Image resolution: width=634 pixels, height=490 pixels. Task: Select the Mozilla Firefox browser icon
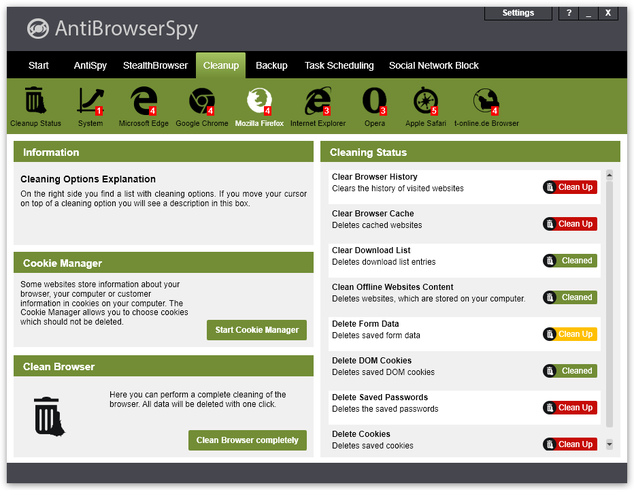(x=259, y=101)
